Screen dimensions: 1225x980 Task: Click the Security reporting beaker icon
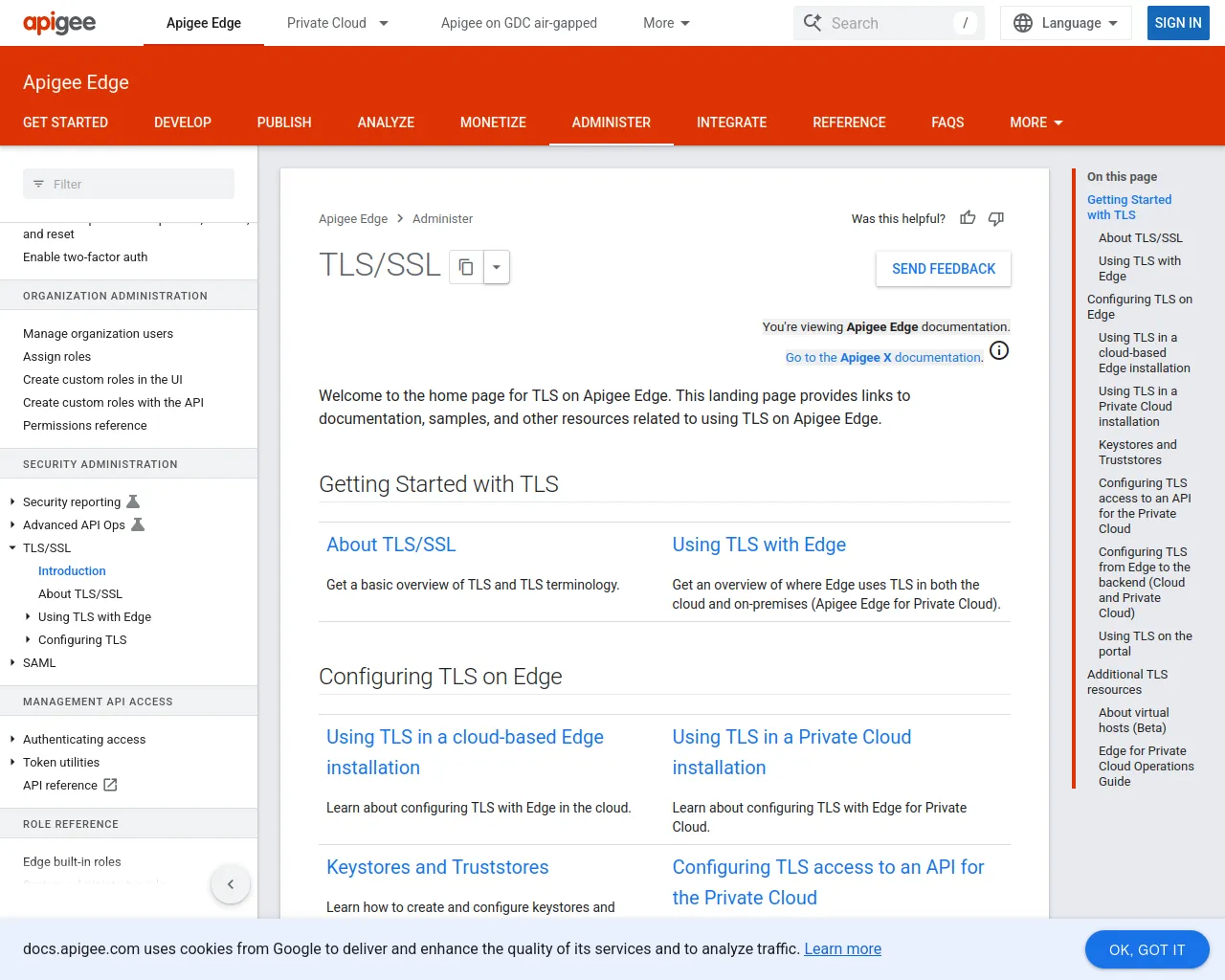[133, 501]
